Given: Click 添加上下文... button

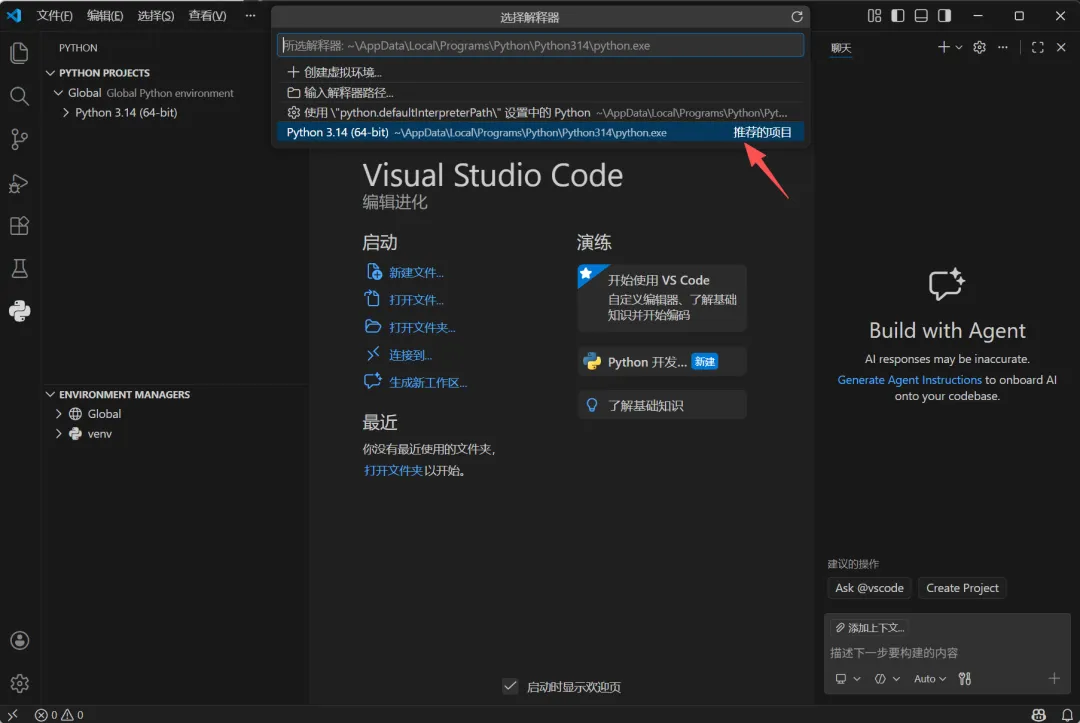Looking at the screenshot, I should tap(870, 627).
